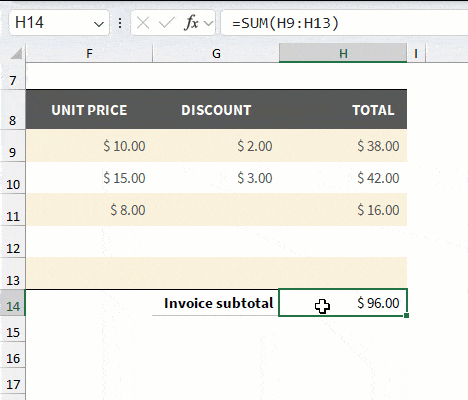Click the TOTAL header cell
The height and width of the screenshot is (400, 468).
pyautogui.click(x=343, y=109)
